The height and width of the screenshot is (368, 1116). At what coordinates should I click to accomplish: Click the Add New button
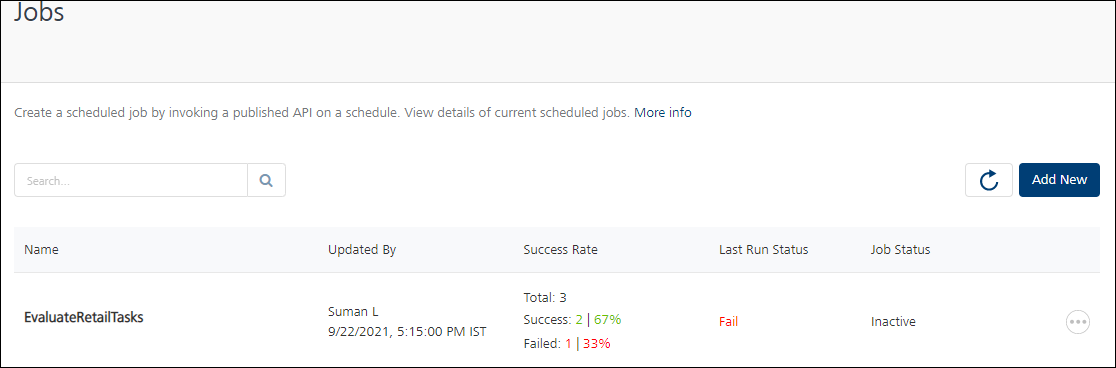[1059, 180]
